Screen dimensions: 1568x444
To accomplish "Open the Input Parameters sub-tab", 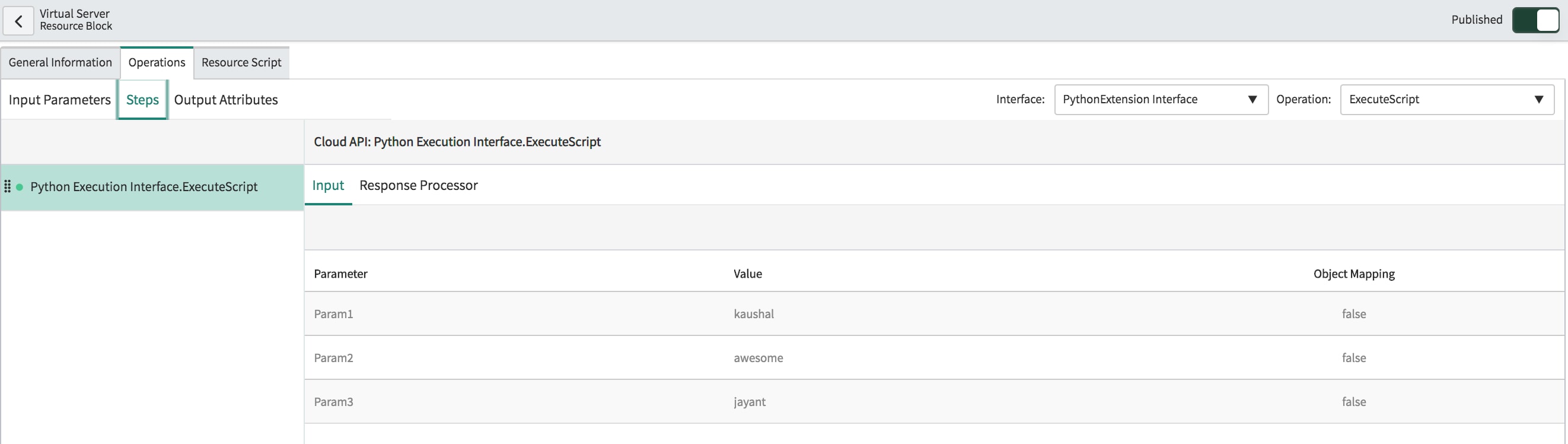I will pyautogui.click(x=60, y=100).
